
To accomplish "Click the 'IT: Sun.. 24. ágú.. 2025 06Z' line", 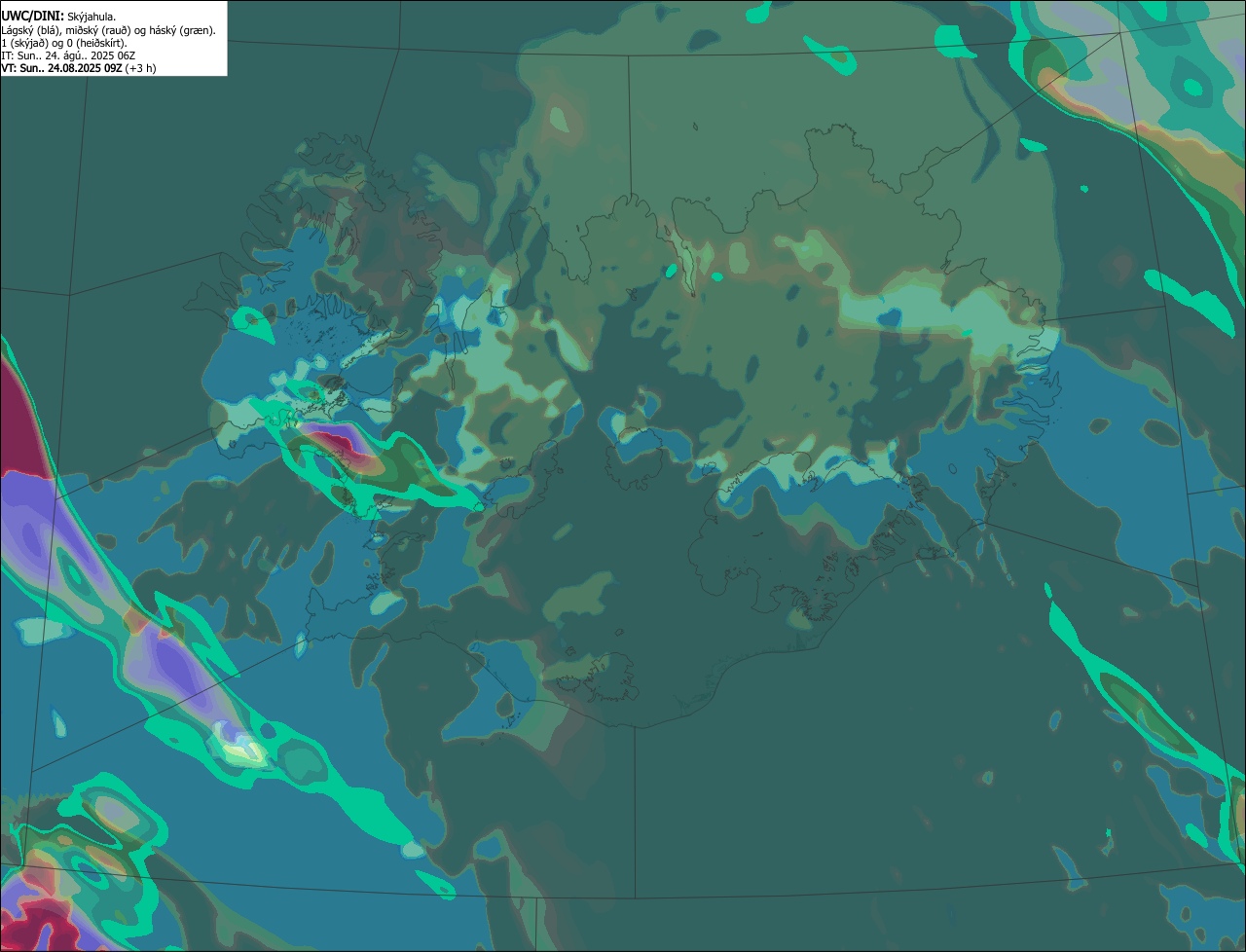I will pos(68,55).
